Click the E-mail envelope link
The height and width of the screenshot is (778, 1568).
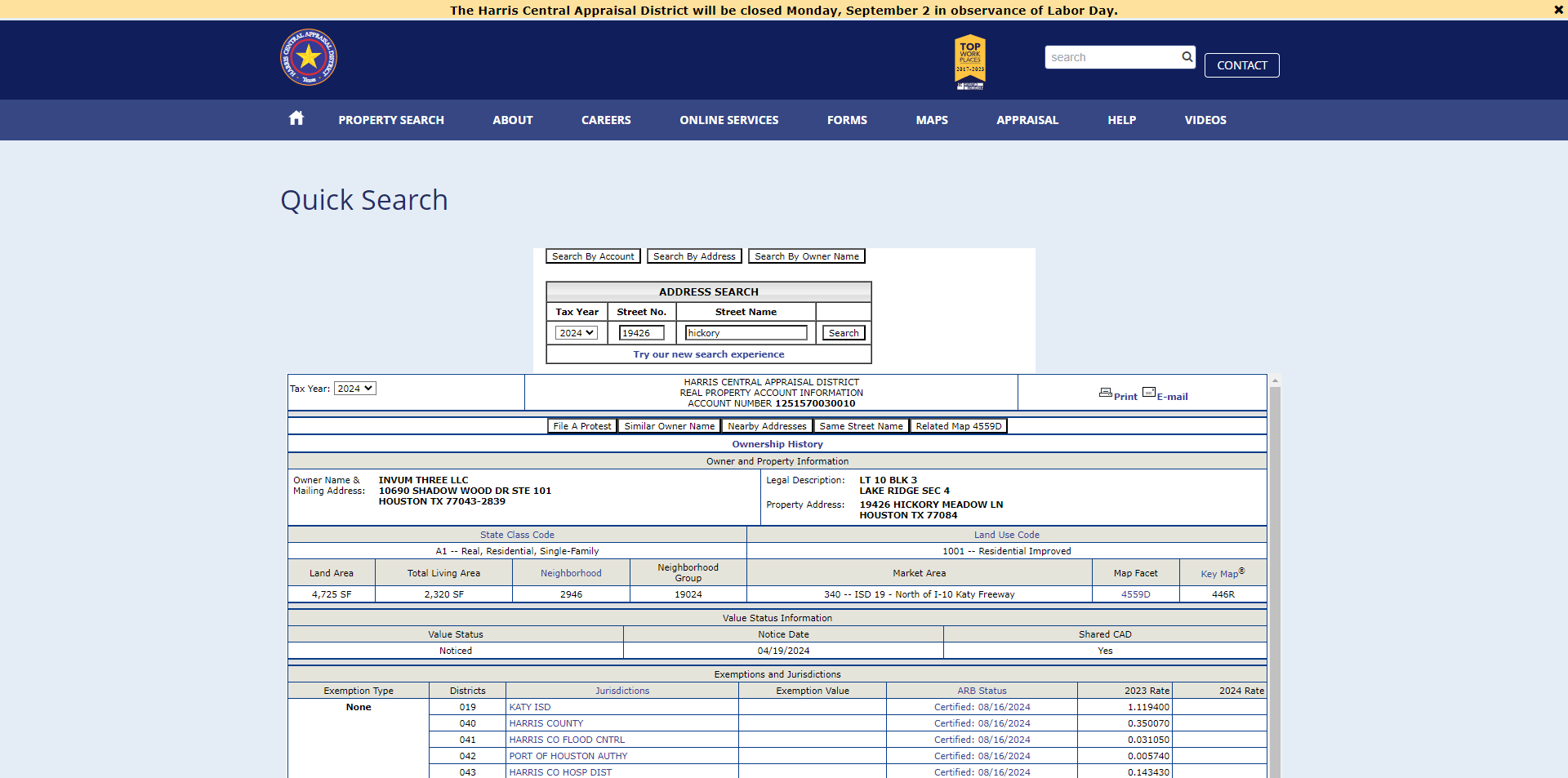[1165, 394]
